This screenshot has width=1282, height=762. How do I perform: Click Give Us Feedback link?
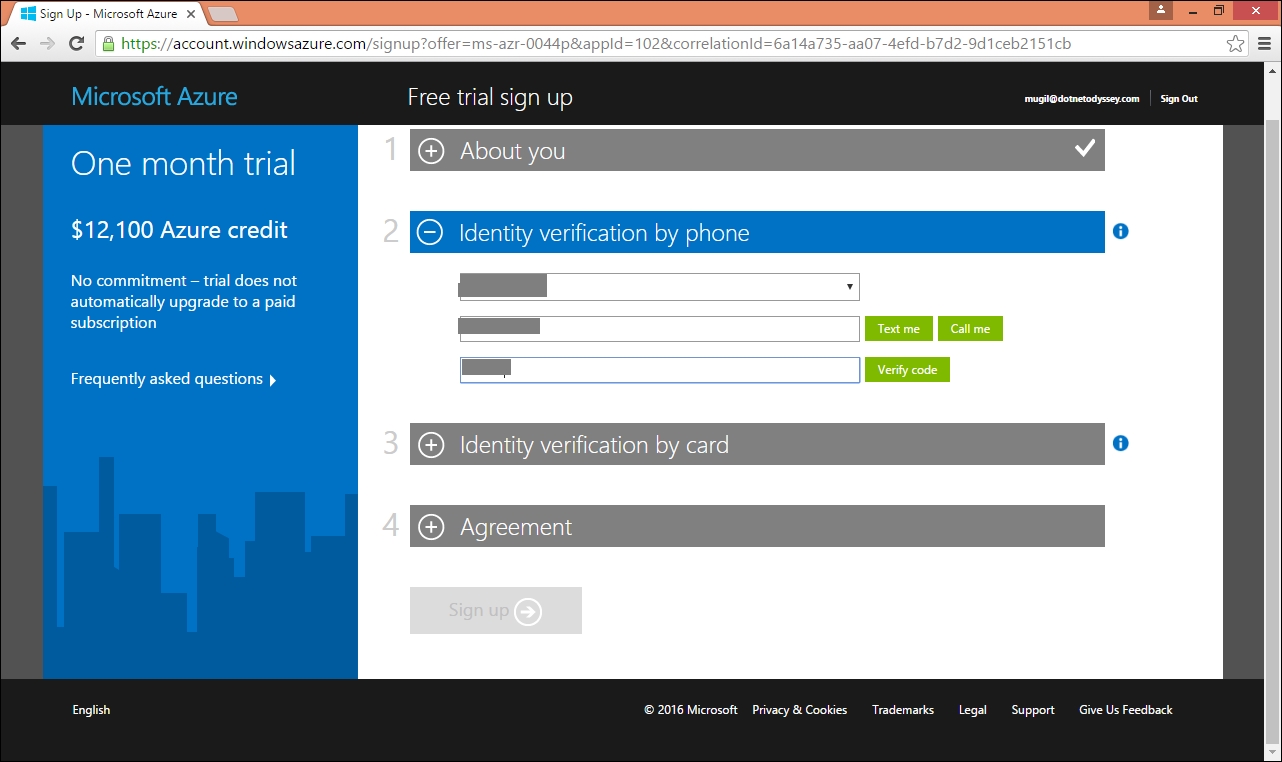tap(1126, 710)
